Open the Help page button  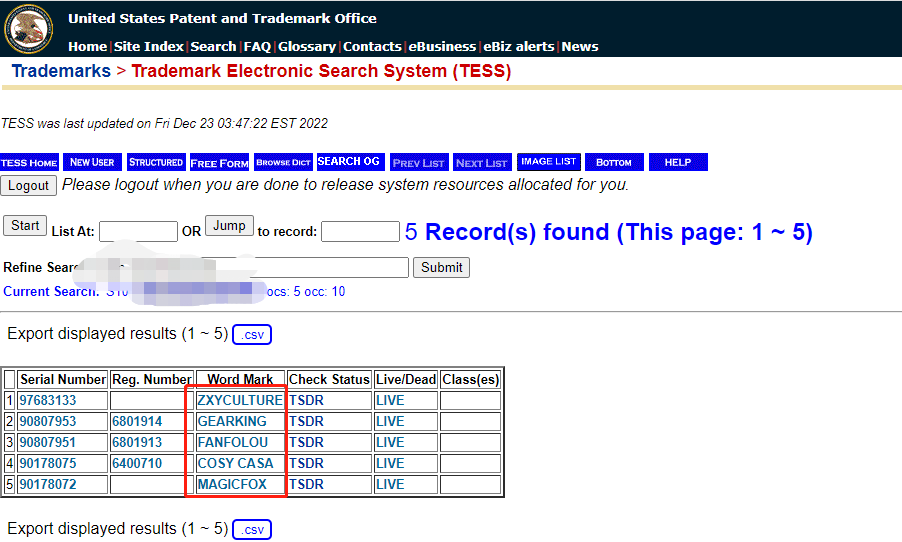677,162
